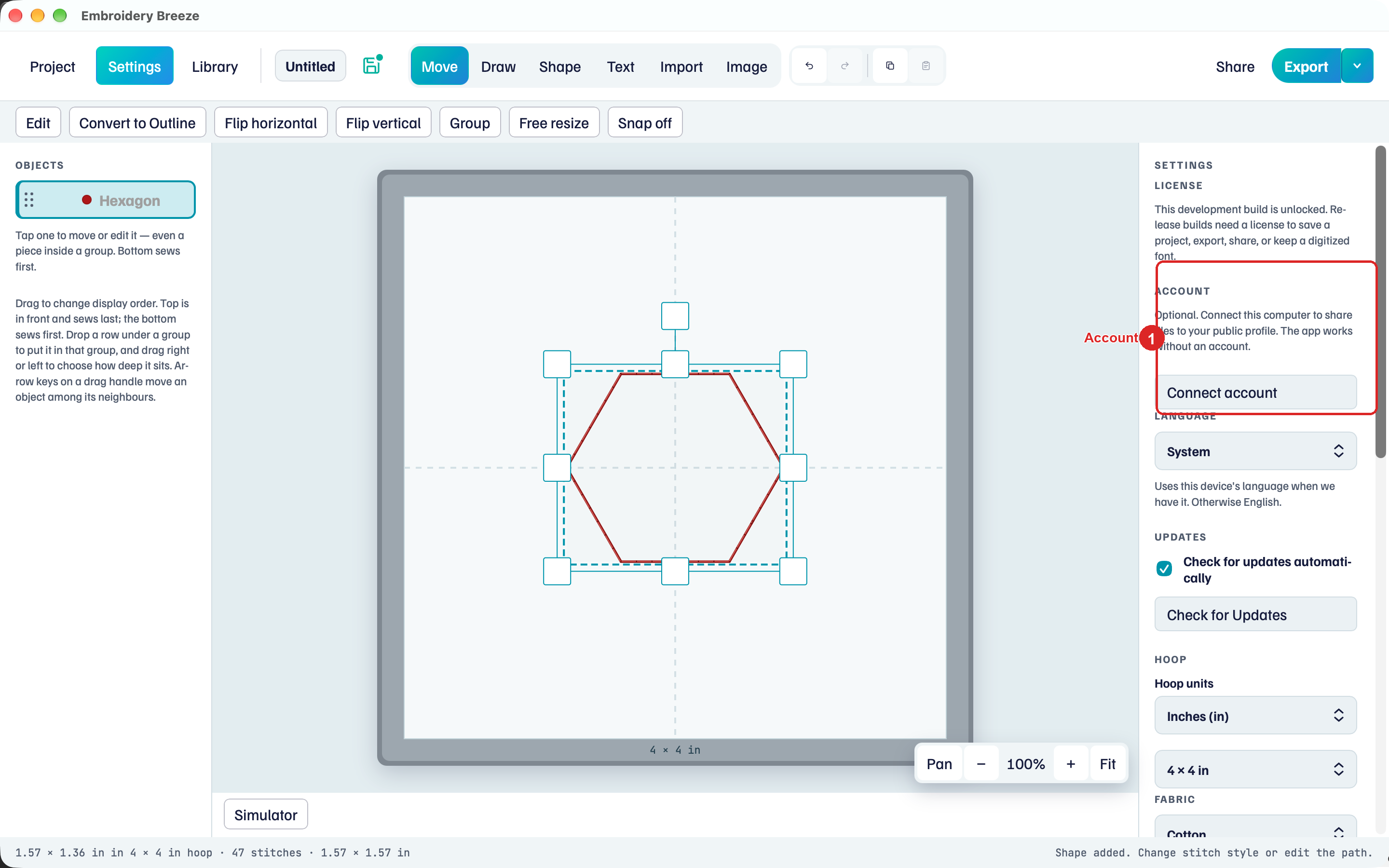The height and width of the screenshot is (868, 1389).
Task: Click Flip horizontal
Action: tap(271, 122)
